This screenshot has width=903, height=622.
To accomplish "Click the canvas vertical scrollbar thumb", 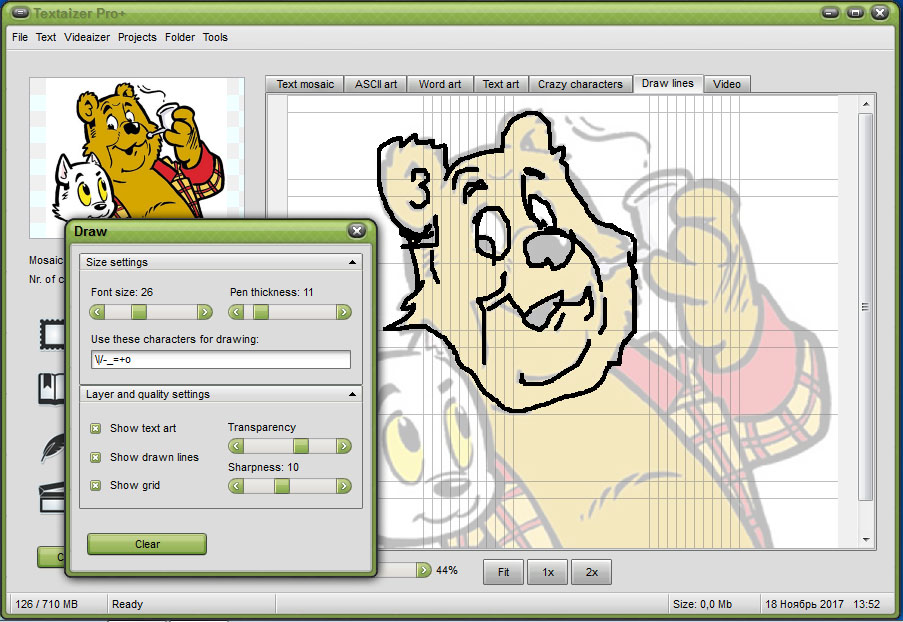I will pyautogui.click(x=866, y=306).
